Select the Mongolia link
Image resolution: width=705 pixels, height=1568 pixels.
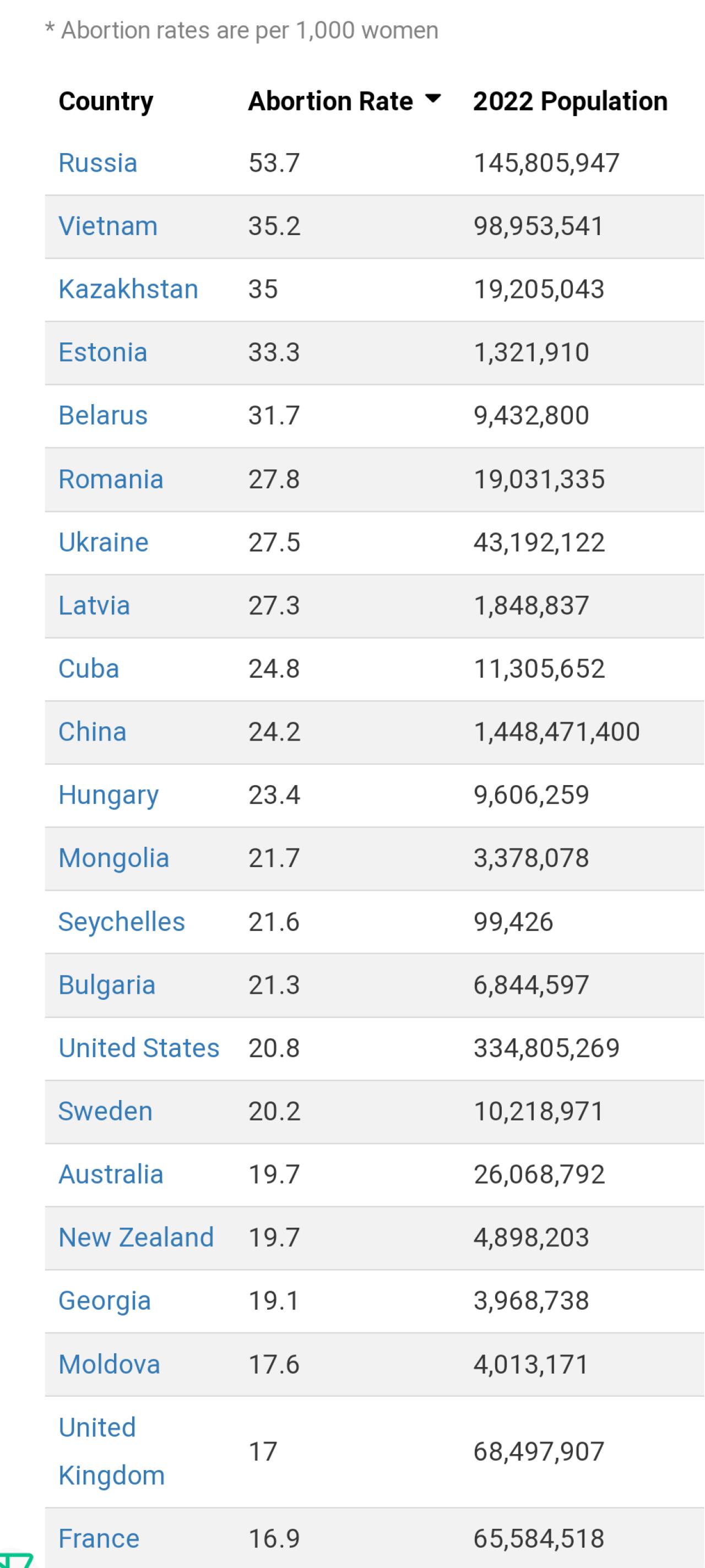(x=114, y=858)
